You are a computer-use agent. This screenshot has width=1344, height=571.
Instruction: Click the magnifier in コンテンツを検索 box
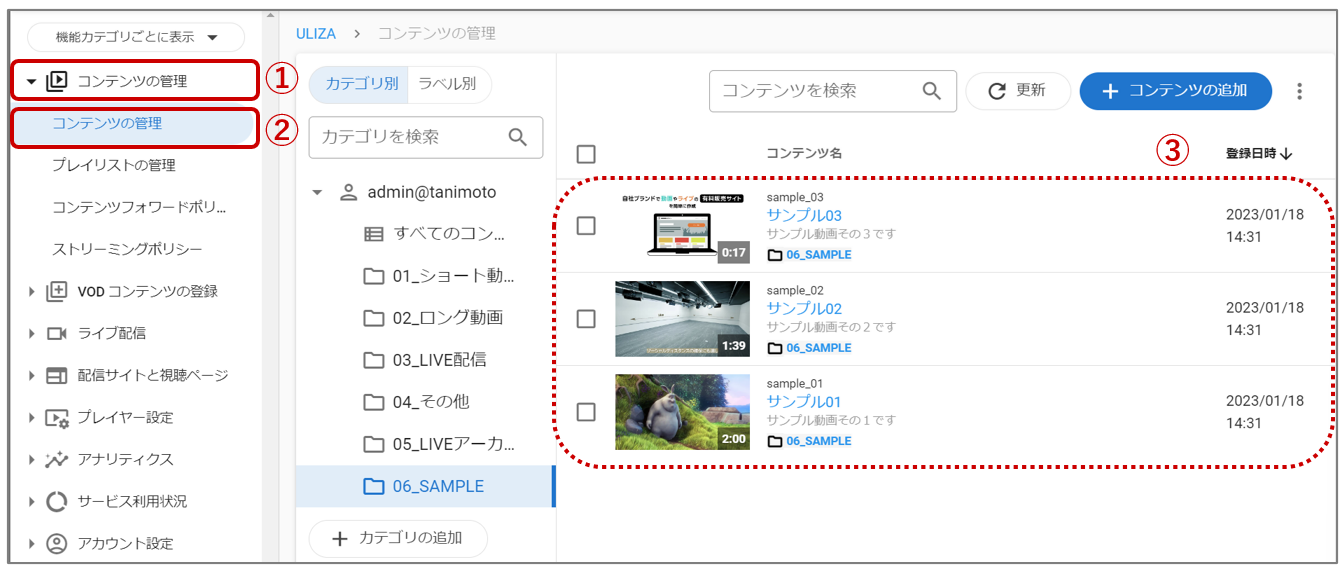[932, 91]
